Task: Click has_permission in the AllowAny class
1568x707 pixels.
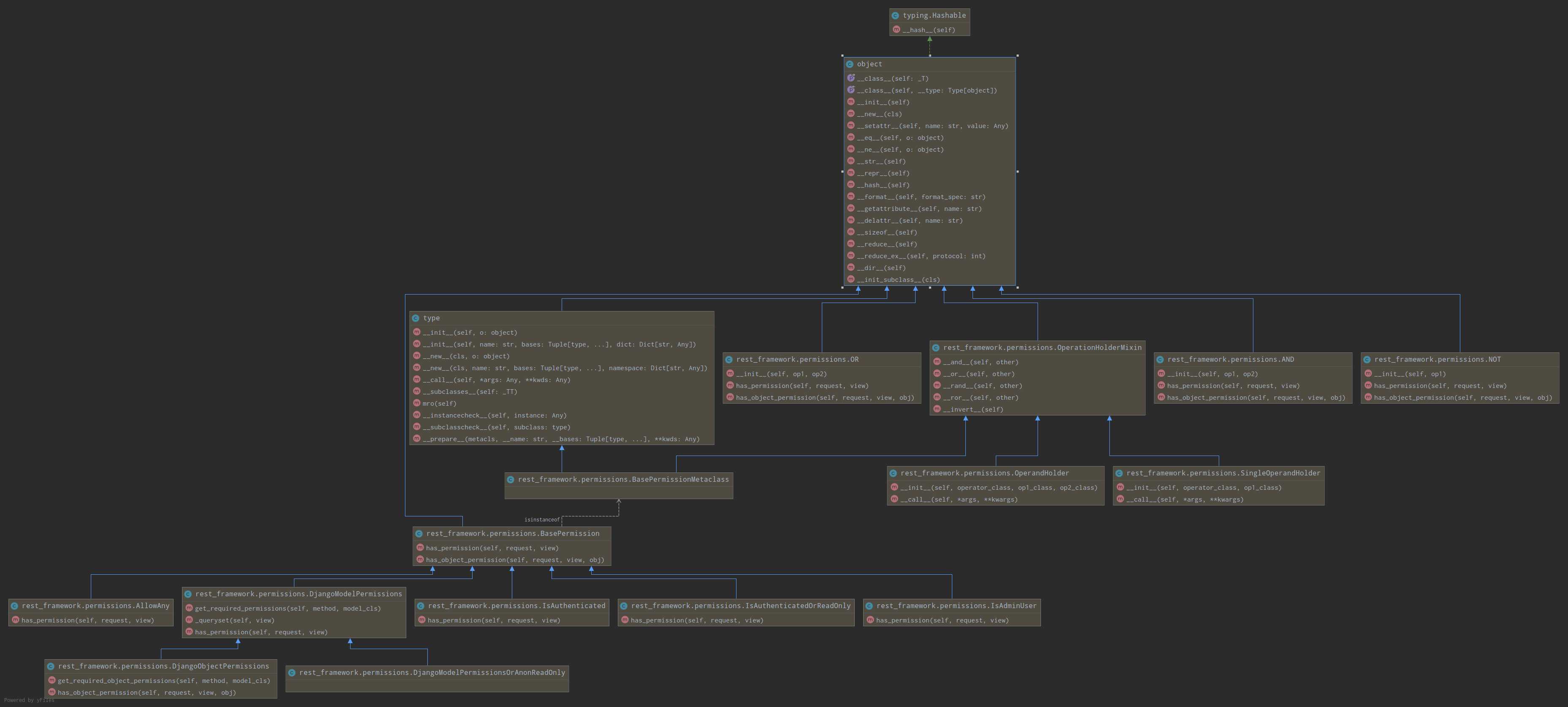Action: (88, 620)
